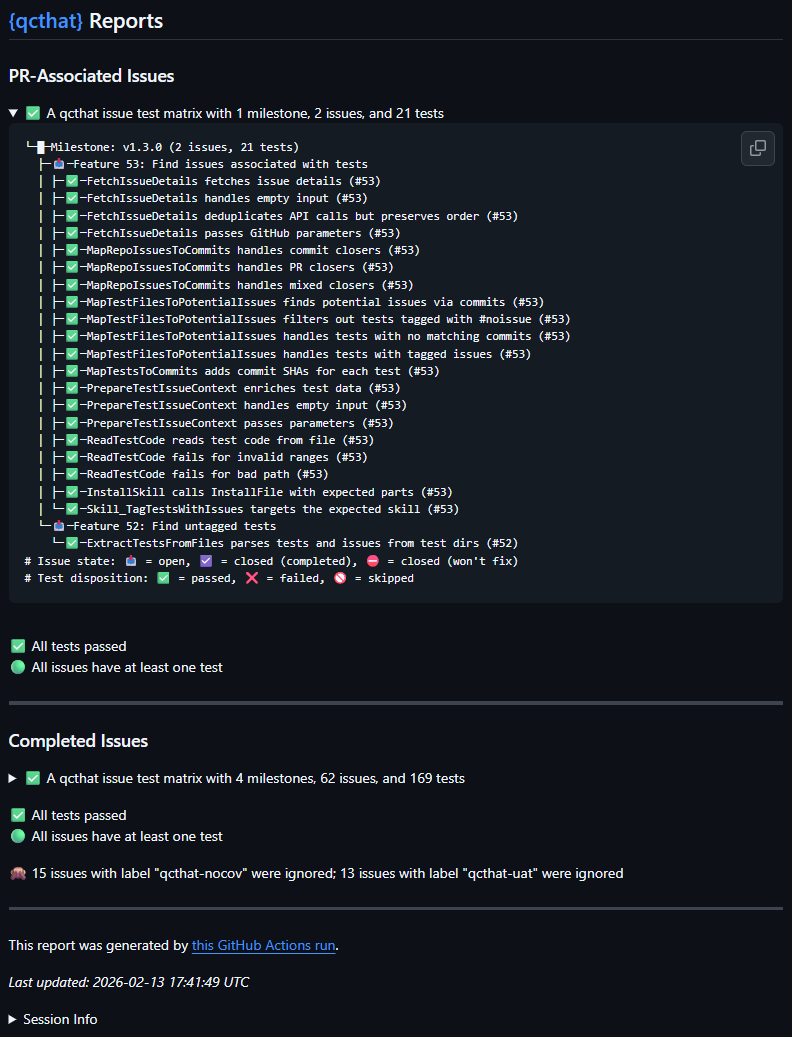Click the green check next to PR-associated matrix summary
This screenshot has height=1037, width=792.
(x=33, y=113)
